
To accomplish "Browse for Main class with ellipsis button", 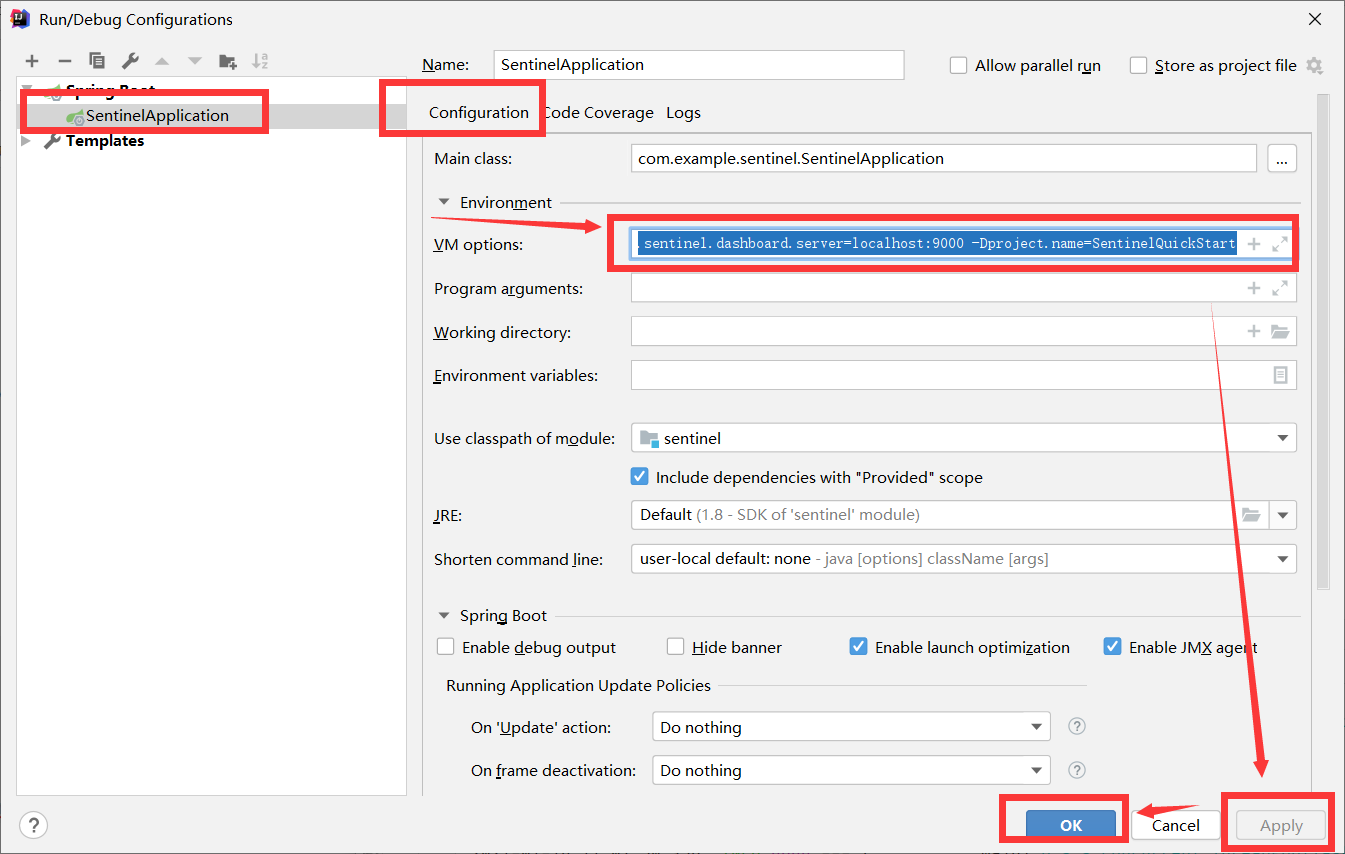I will click(1282, 158).
